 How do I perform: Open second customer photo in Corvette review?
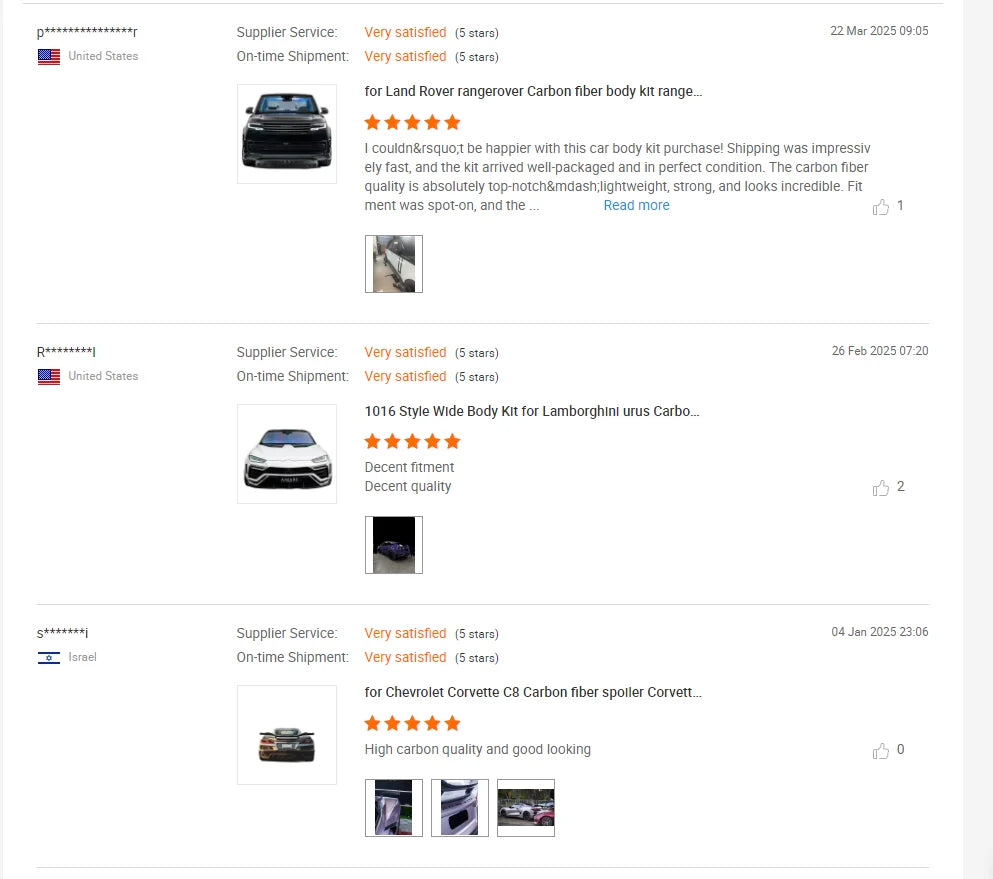(x=460, y=808)
